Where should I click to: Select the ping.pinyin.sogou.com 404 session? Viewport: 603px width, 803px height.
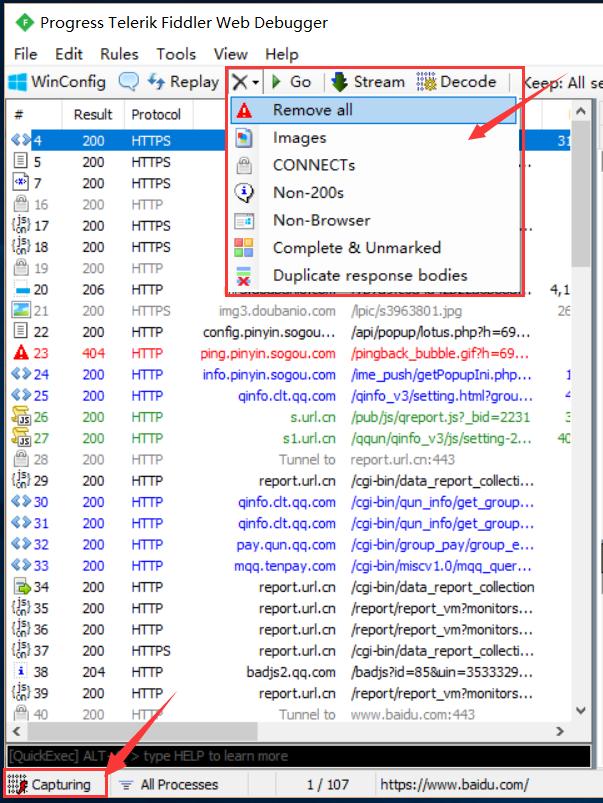tap(289, 353)
